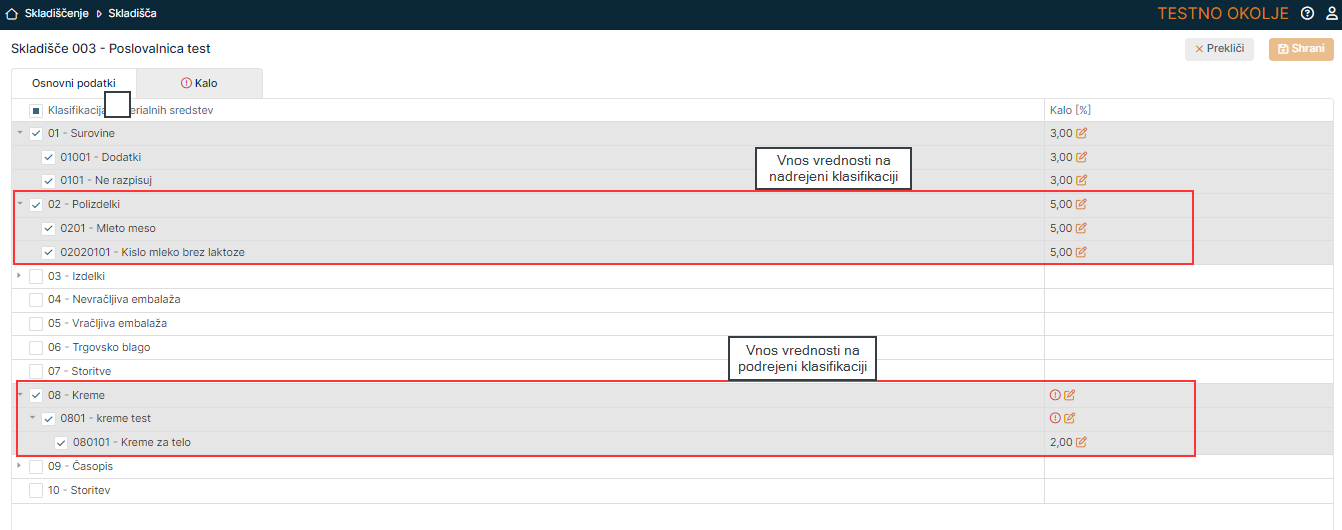
Task: Toggle the select-all header checkbox
Action: (36, 110)
